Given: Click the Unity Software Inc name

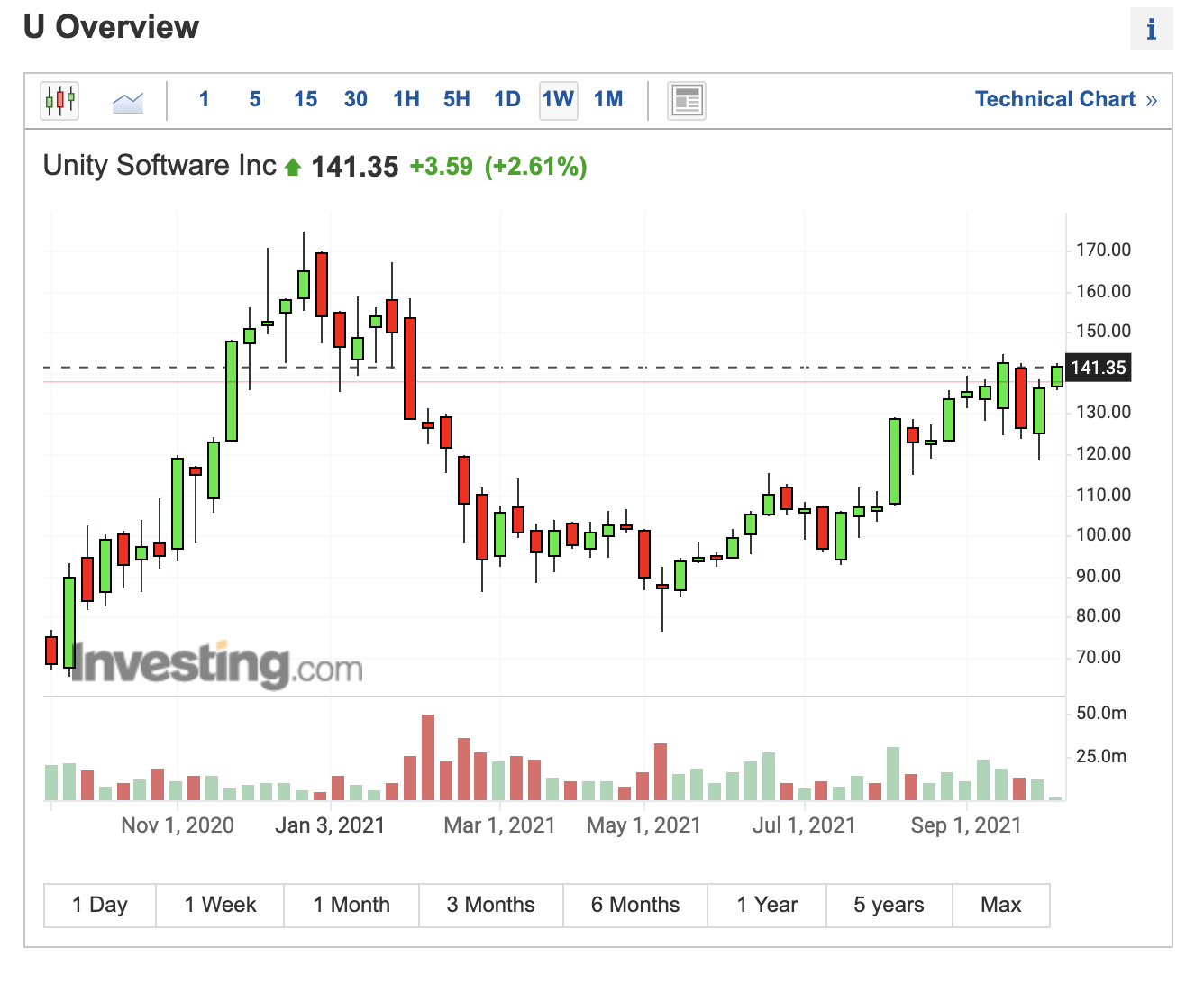Looking at the screenshot, I should coord(160,166).
